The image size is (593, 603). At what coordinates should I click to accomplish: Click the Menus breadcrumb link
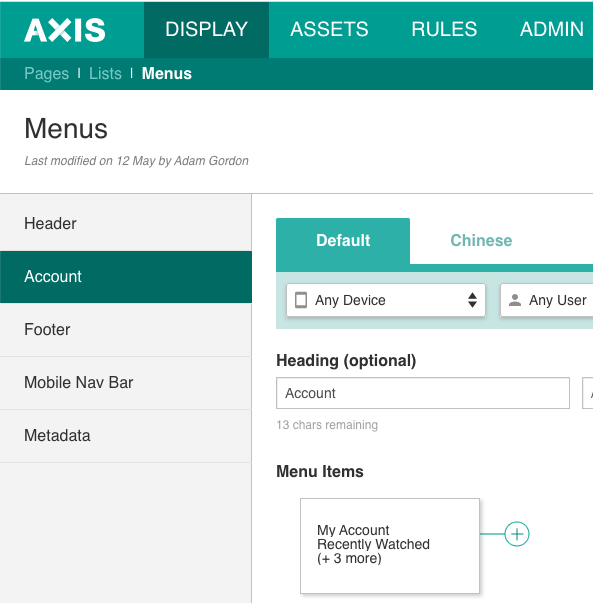[167, 73]
